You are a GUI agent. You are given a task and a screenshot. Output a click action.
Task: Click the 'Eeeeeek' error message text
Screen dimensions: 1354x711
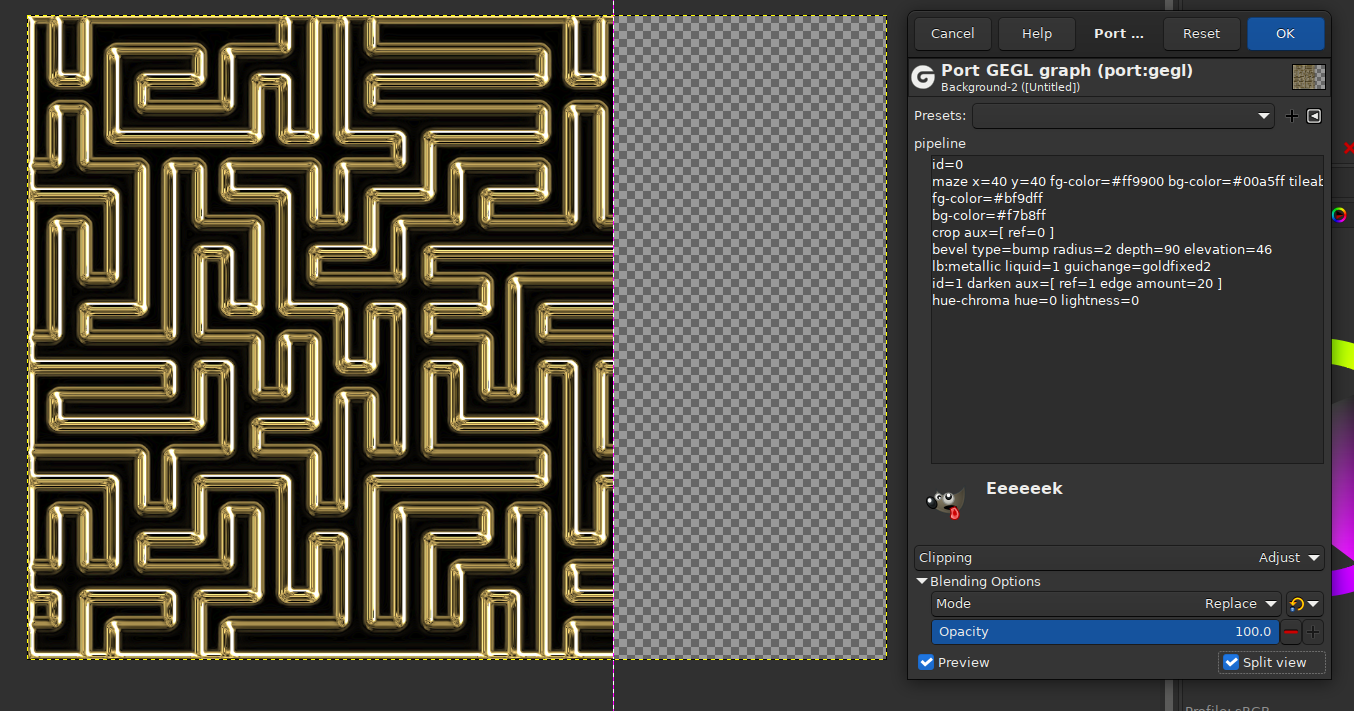[1024, 489]
